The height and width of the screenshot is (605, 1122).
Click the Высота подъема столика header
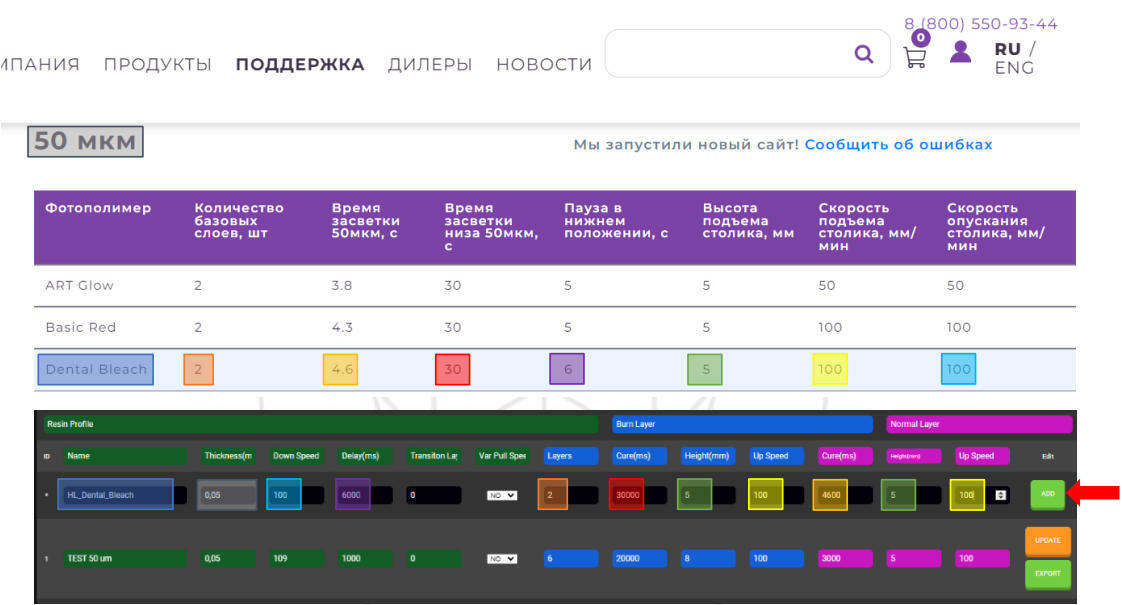748,221
